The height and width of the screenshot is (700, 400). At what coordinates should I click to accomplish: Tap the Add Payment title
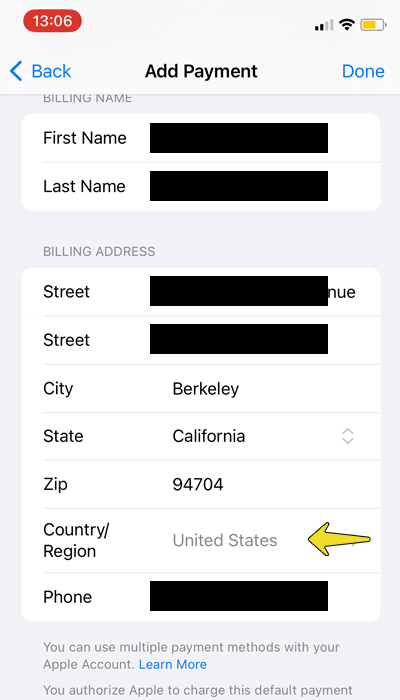coord(201,71)
